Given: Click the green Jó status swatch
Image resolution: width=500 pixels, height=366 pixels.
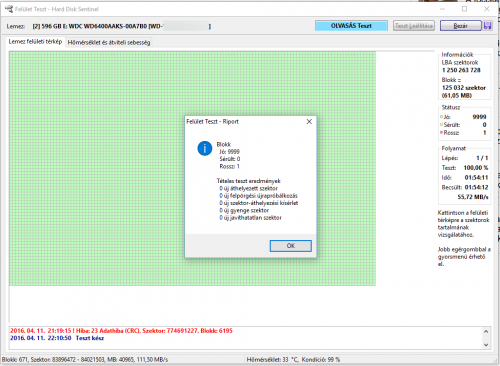Looking at the screenshot, I should [x=441, y=117].
